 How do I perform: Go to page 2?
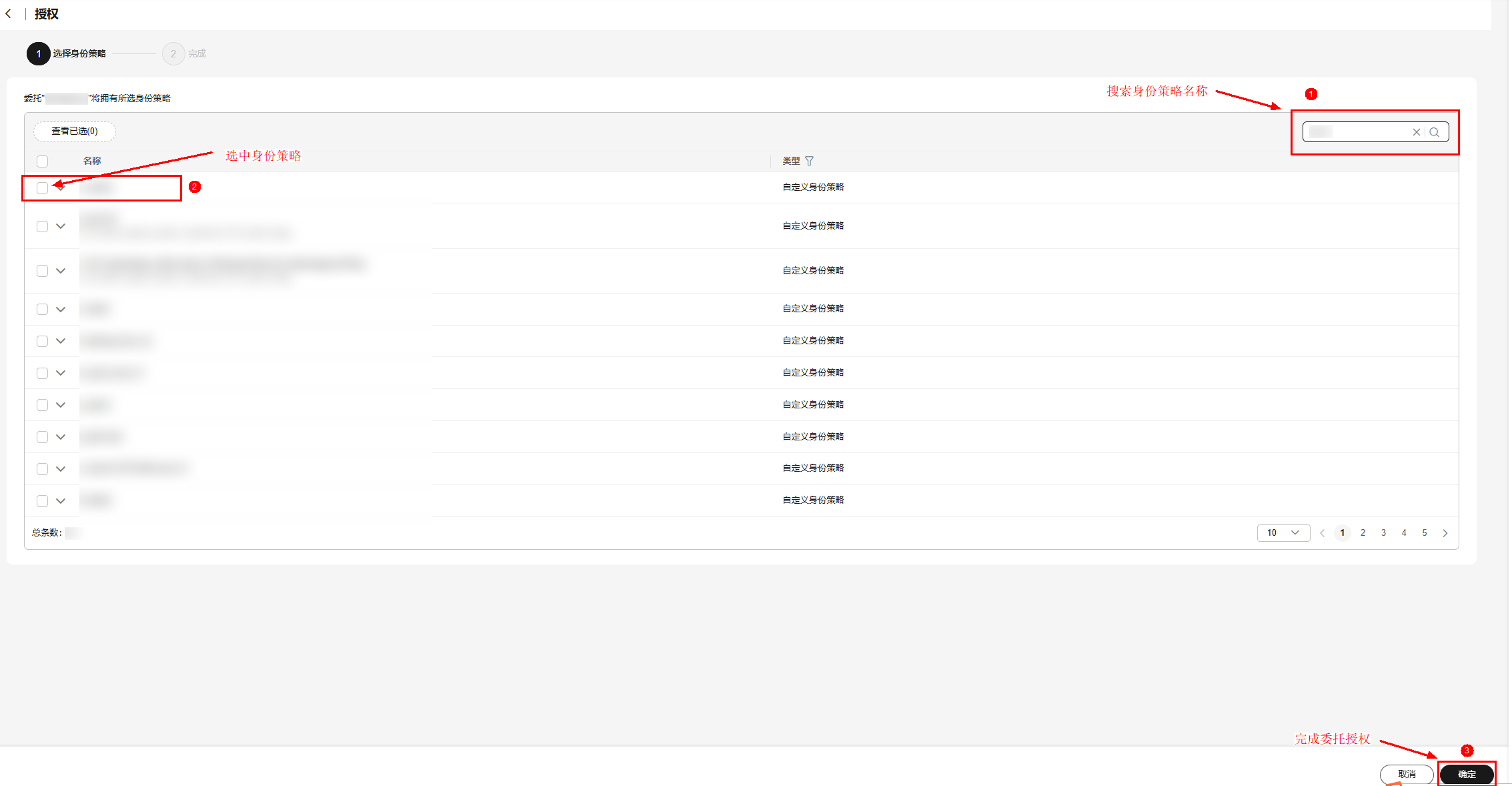coord(1363,533)
